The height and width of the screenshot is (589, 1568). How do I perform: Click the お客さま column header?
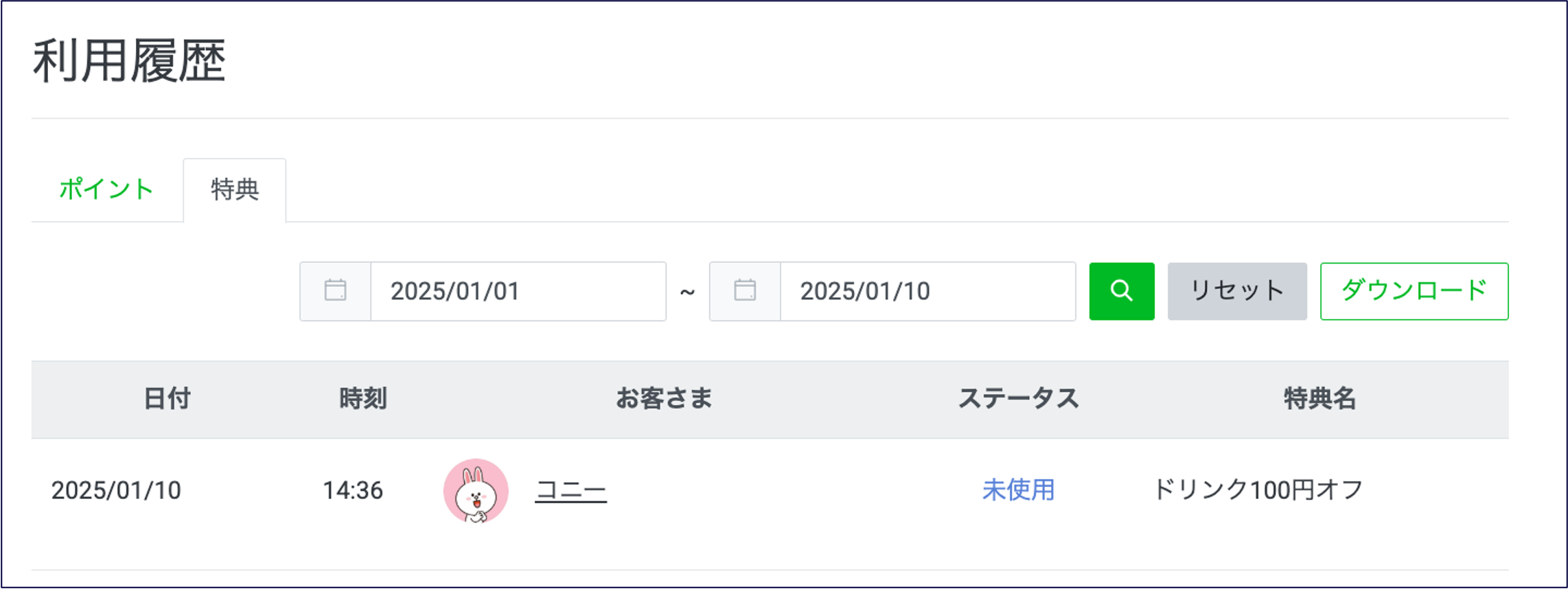click(x=664, y=399)
